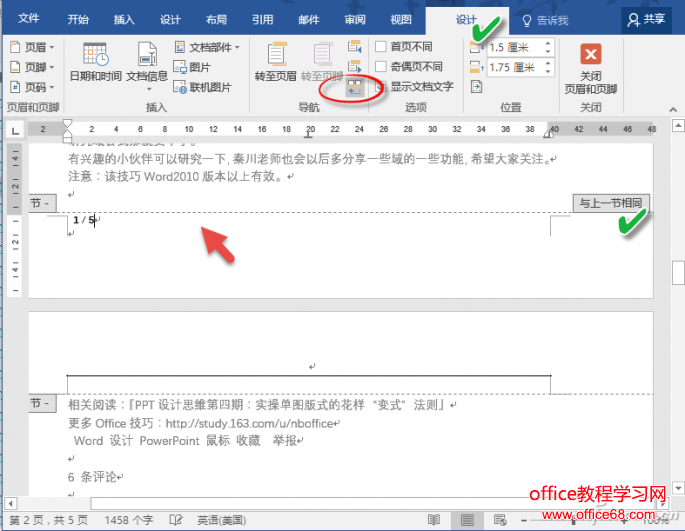Click the status bar page count 第2页,共5页
Screen dimensions: 685x531
click(48, 520)
